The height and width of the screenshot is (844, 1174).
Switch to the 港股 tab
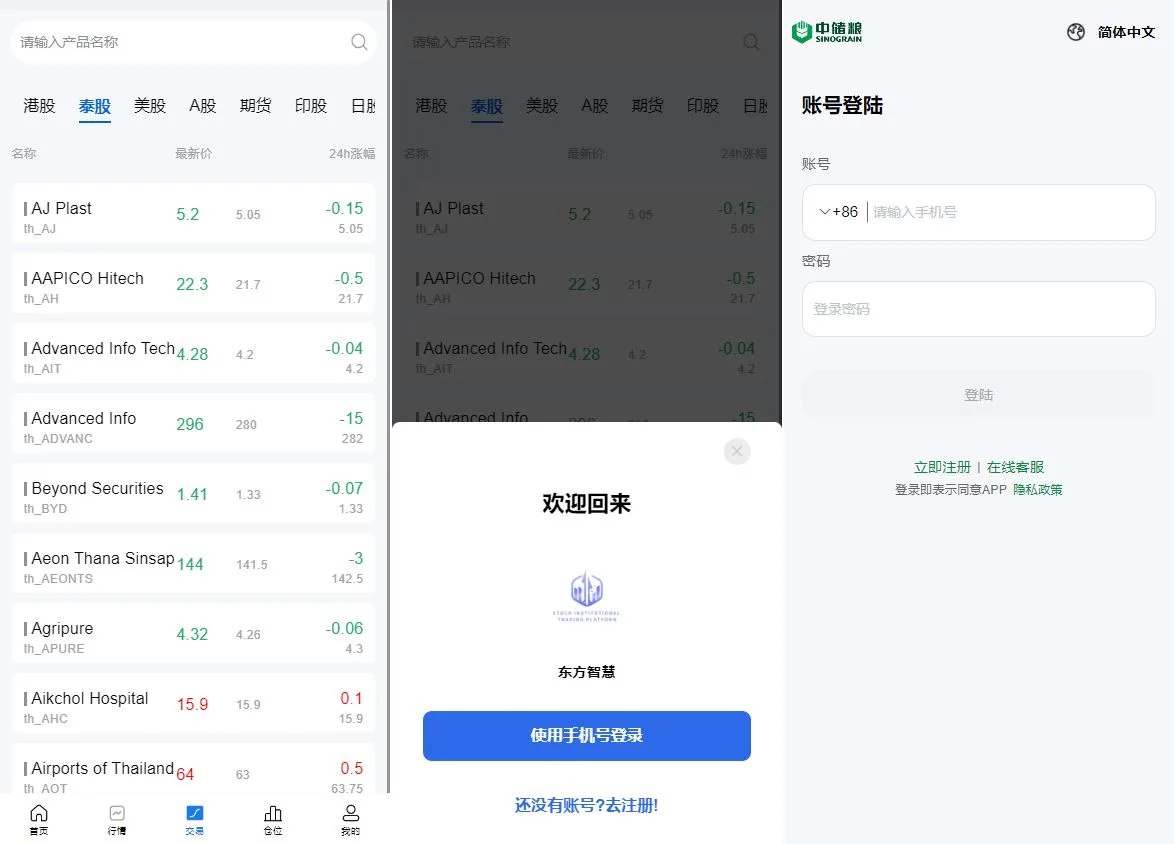pos(40,106)
